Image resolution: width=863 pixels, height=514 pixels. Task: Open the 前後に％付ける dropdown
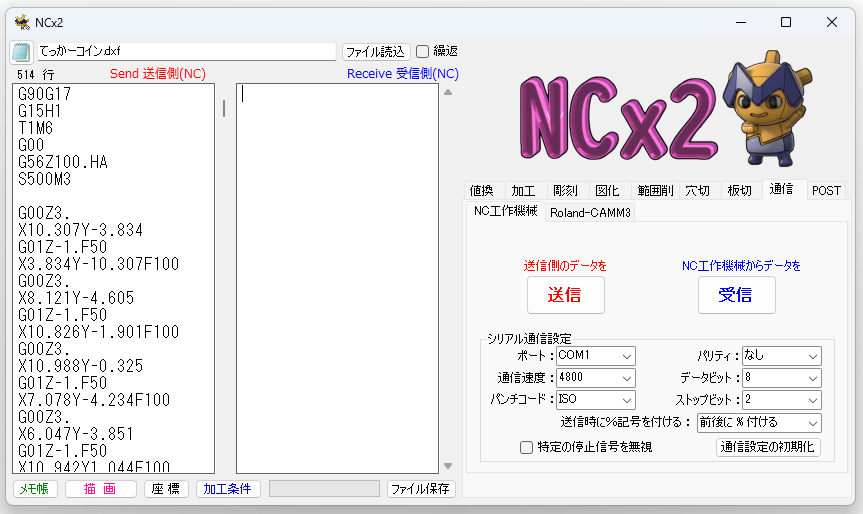pos(759,423)
